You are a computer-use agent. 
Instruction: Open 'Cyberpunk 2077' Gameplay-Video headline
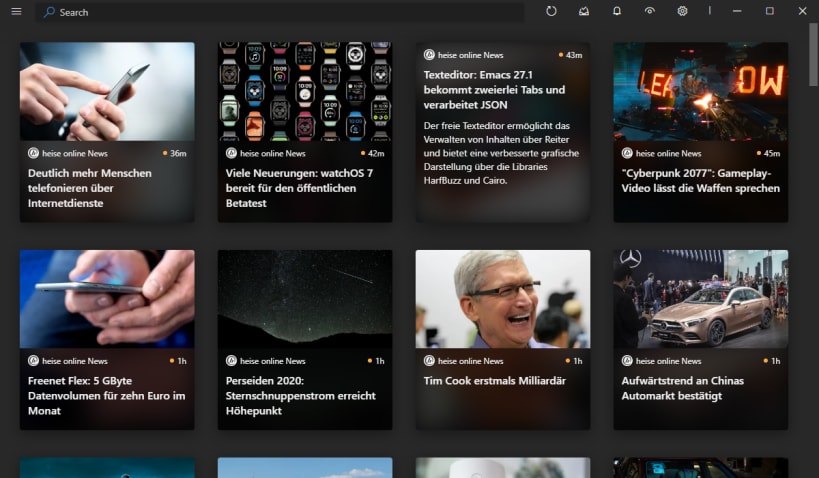[700, 181]
